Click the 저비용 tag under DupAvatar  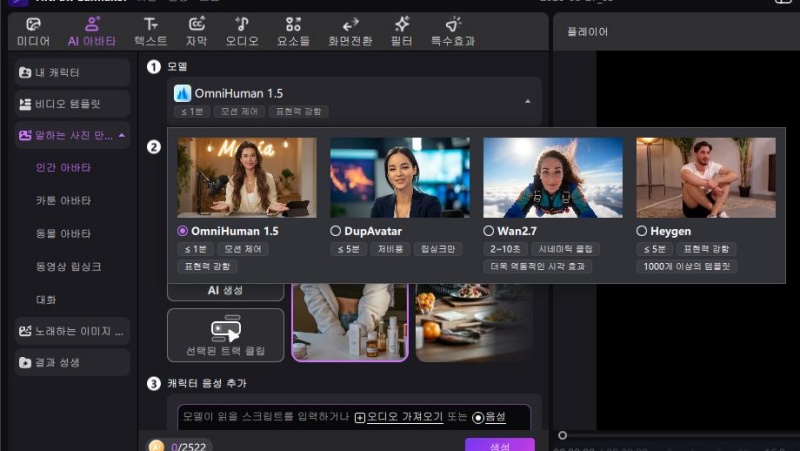coord(390,249)
